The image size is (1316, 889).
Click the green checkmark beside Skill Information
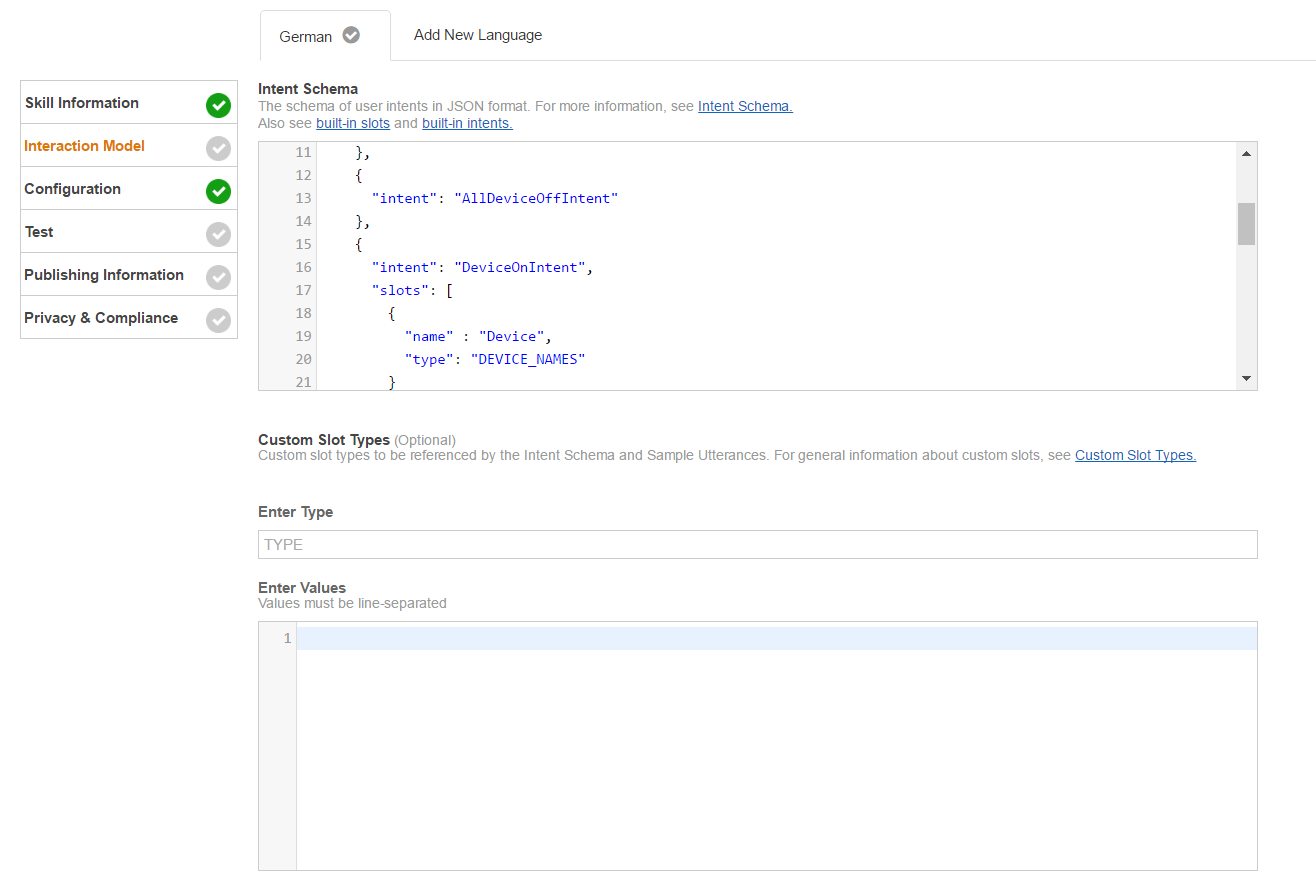click(218, 105)
